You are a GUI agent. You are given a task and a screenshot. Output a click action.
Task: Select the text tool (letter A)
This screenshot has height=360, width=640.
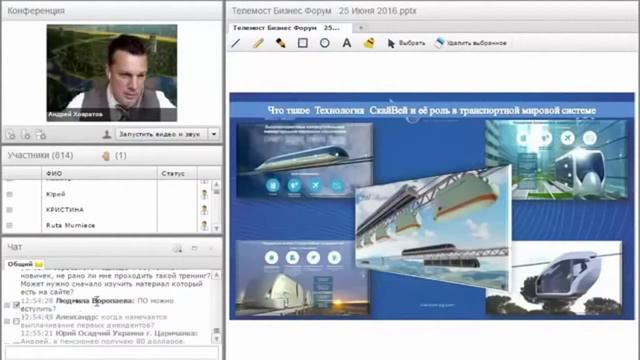coord(347,43)
